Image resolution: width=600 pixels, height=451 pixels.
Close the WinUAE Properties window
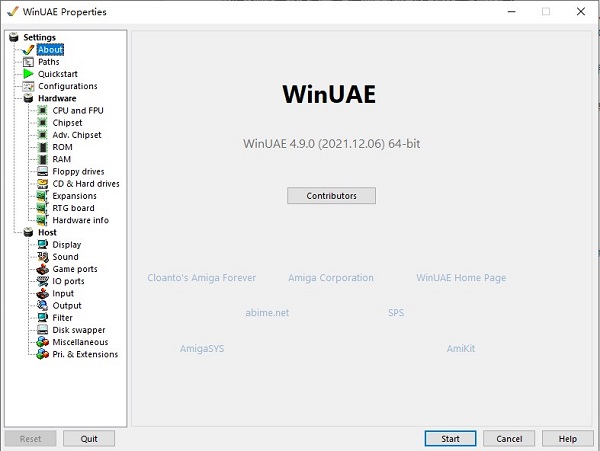pos(581,11)
